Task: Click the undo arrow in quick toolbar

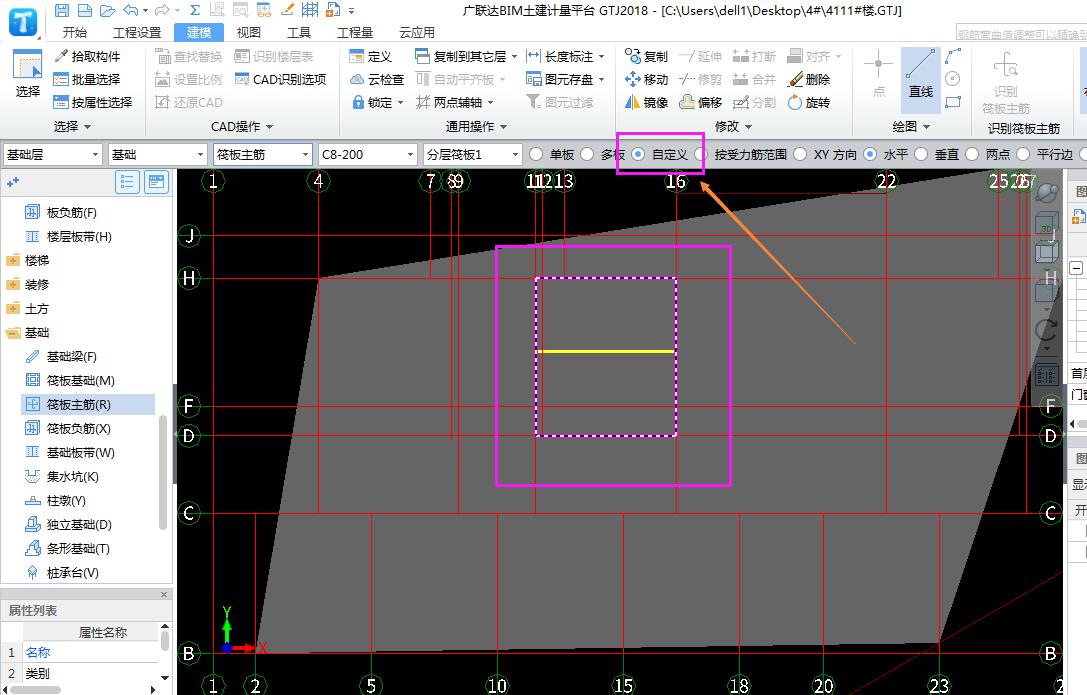Action: click(130, 10)
